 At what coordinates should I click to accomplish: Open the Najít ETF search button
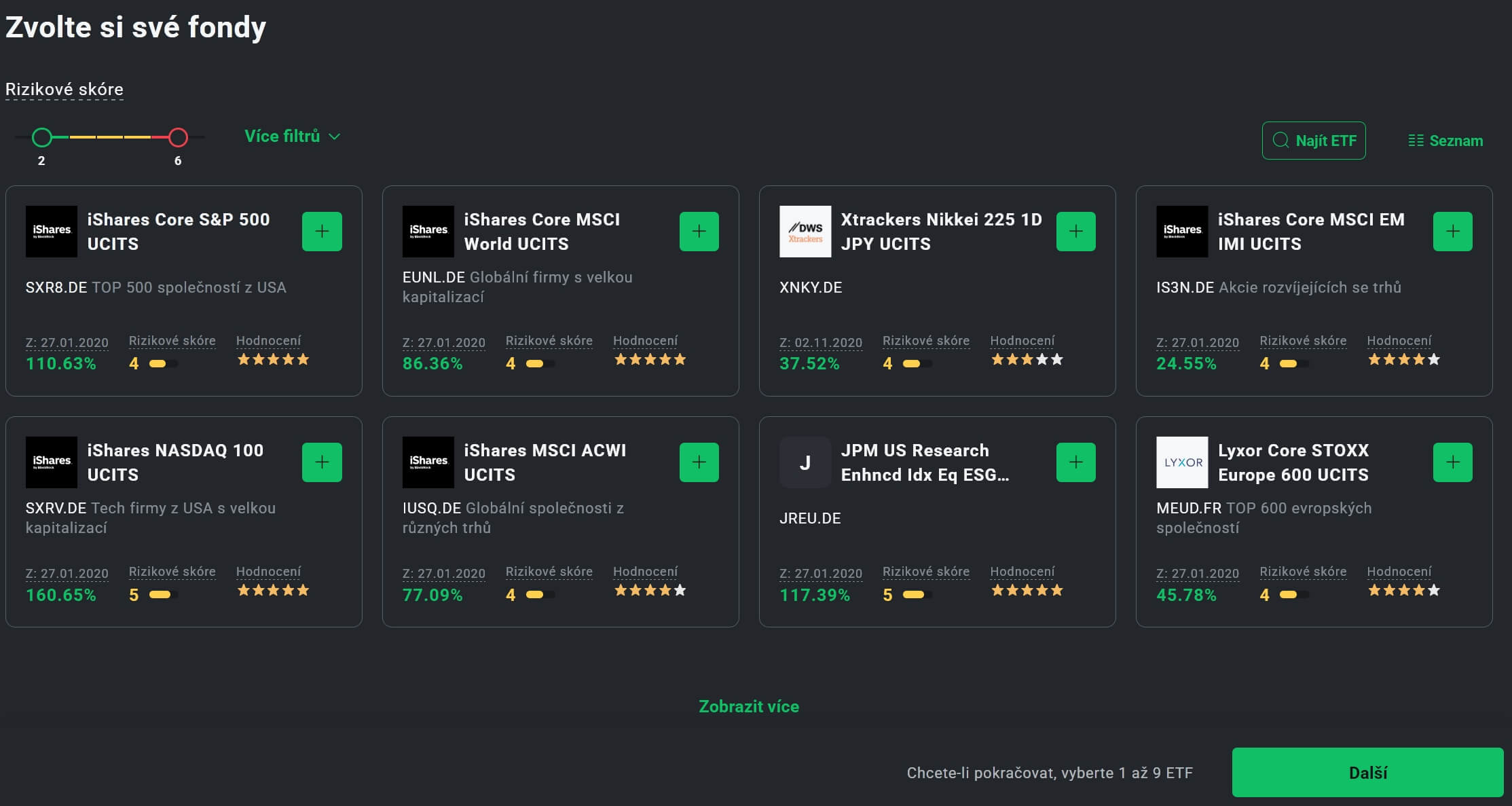pyautogui.click(x=1313, y=141)
